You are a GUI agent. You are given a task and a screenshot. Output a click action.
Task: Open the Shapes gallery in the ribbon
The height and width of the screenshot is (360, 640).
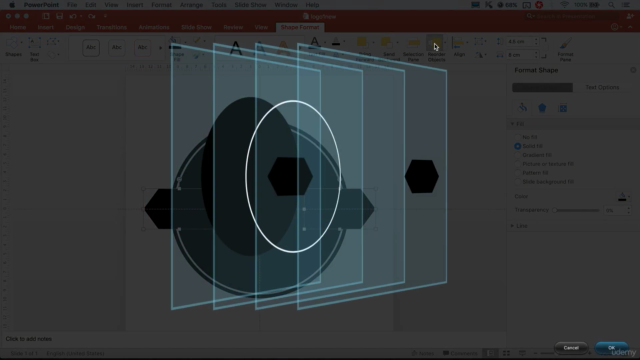pos(12,47)
